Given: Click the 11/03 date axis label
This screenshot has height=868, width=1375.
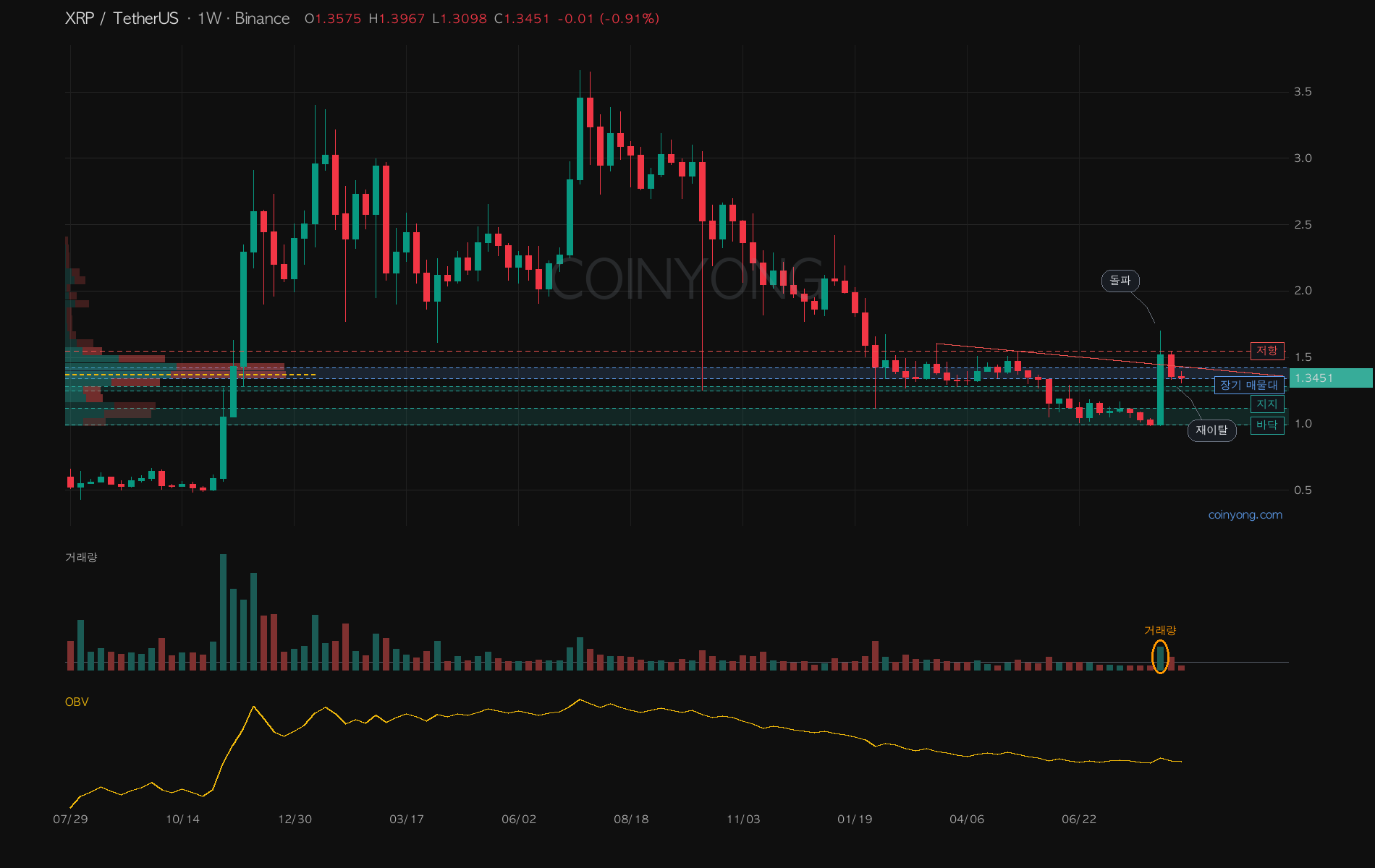Looking at the screenshot, I should 743,819.
